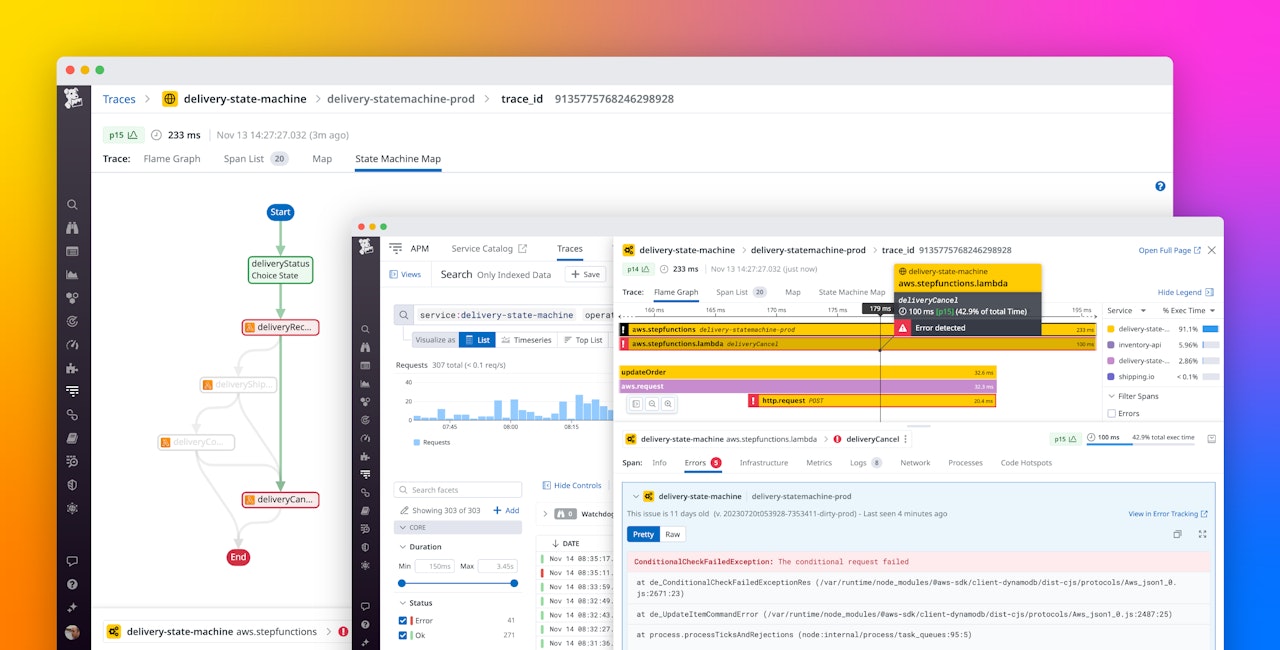The height and width of the screenshot is (650, 1280).
Task: Click the zoom out magnifier under the flame graph
Action: (652, 404)
